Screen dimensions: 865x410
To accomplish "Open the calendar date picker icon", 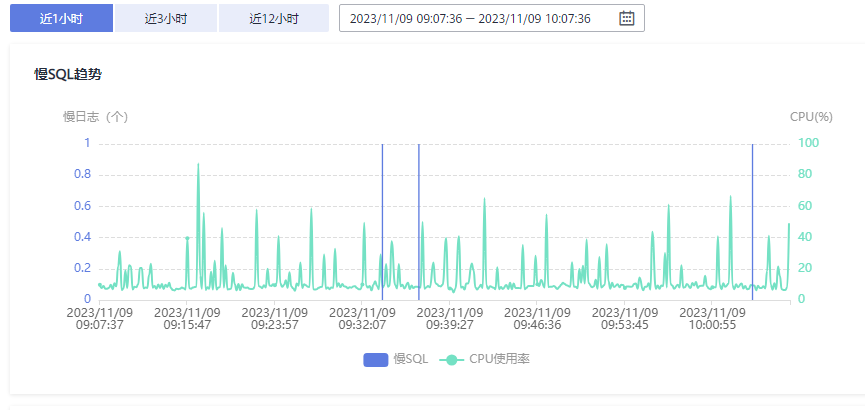I will pos(627,18).
